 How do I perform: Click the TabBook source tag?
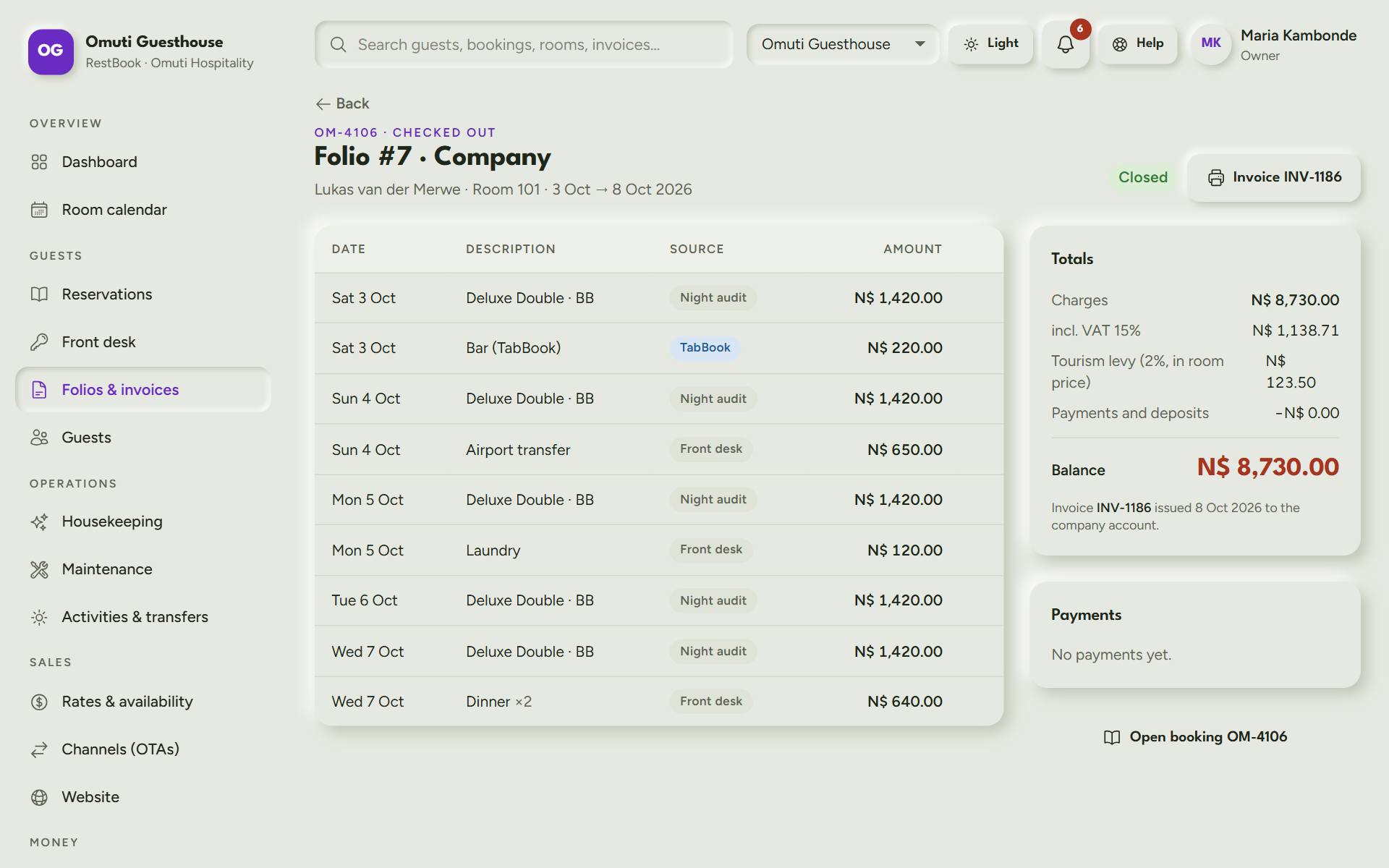click(x=705, y=348)
